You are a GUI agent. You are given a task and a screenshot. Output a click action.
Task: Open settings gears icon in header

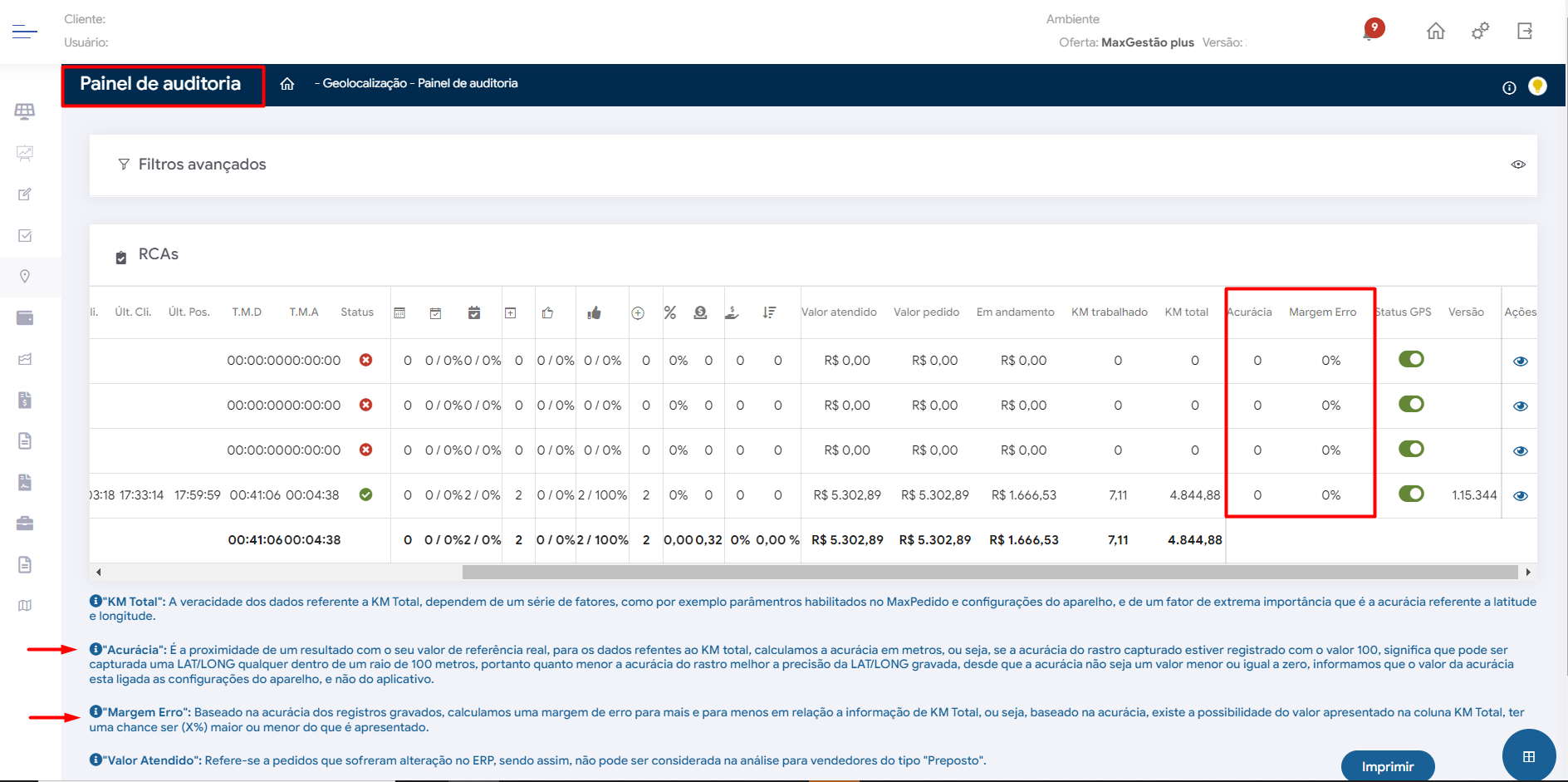point(1480,32)
